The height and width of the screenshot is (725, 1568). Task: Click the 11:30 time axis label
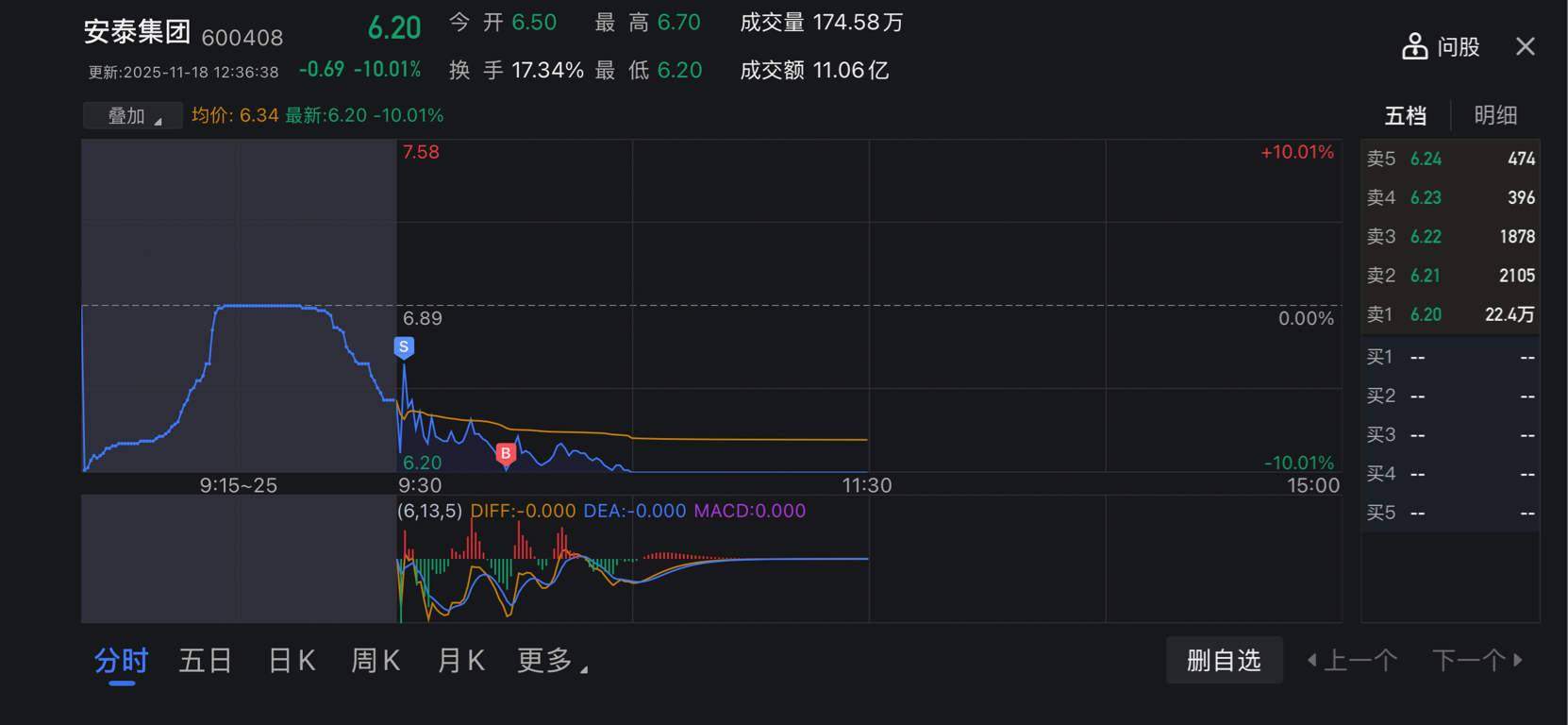click(x=867, y=485)
